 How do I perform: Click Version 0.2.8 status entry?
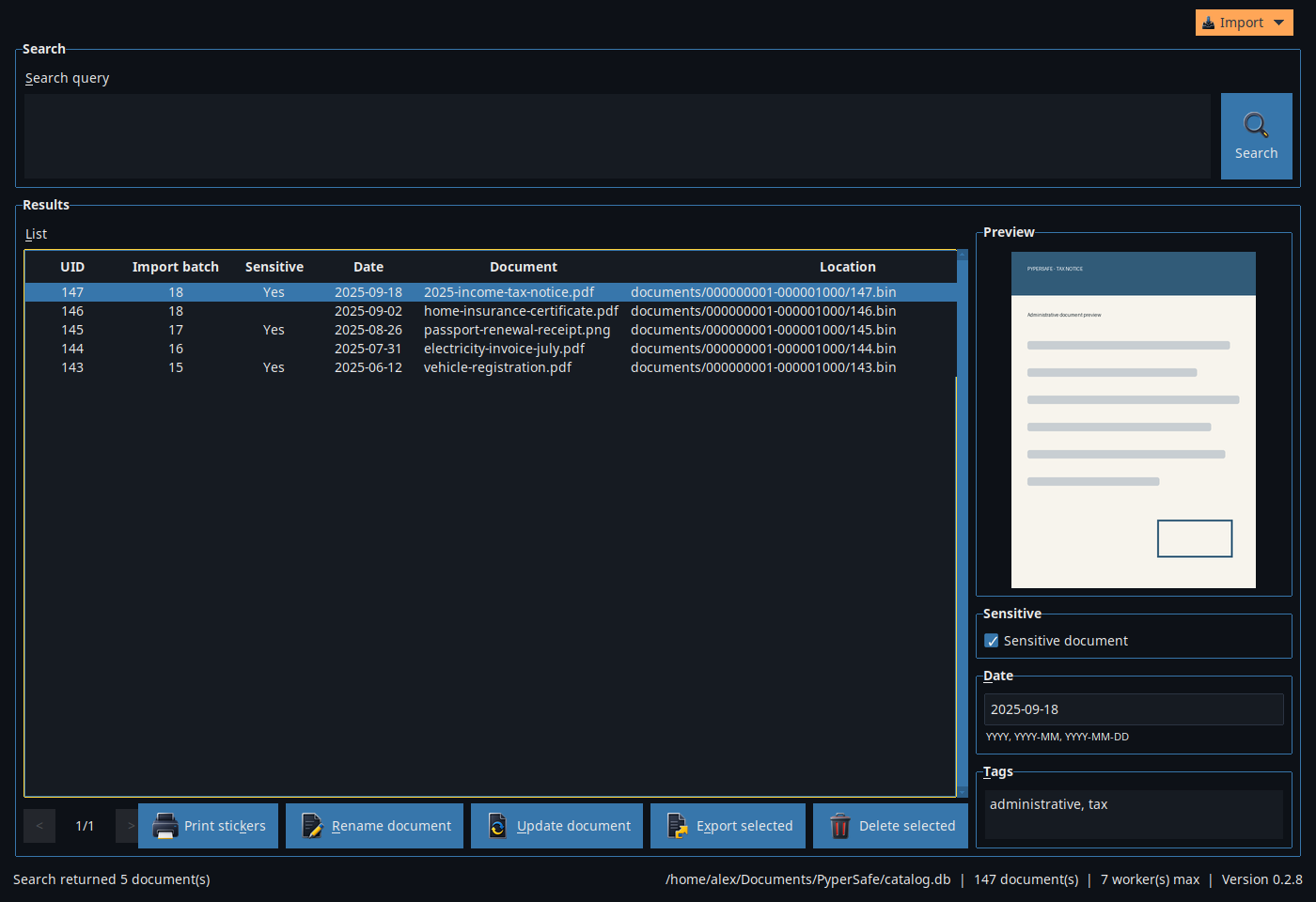(1262, 879)
